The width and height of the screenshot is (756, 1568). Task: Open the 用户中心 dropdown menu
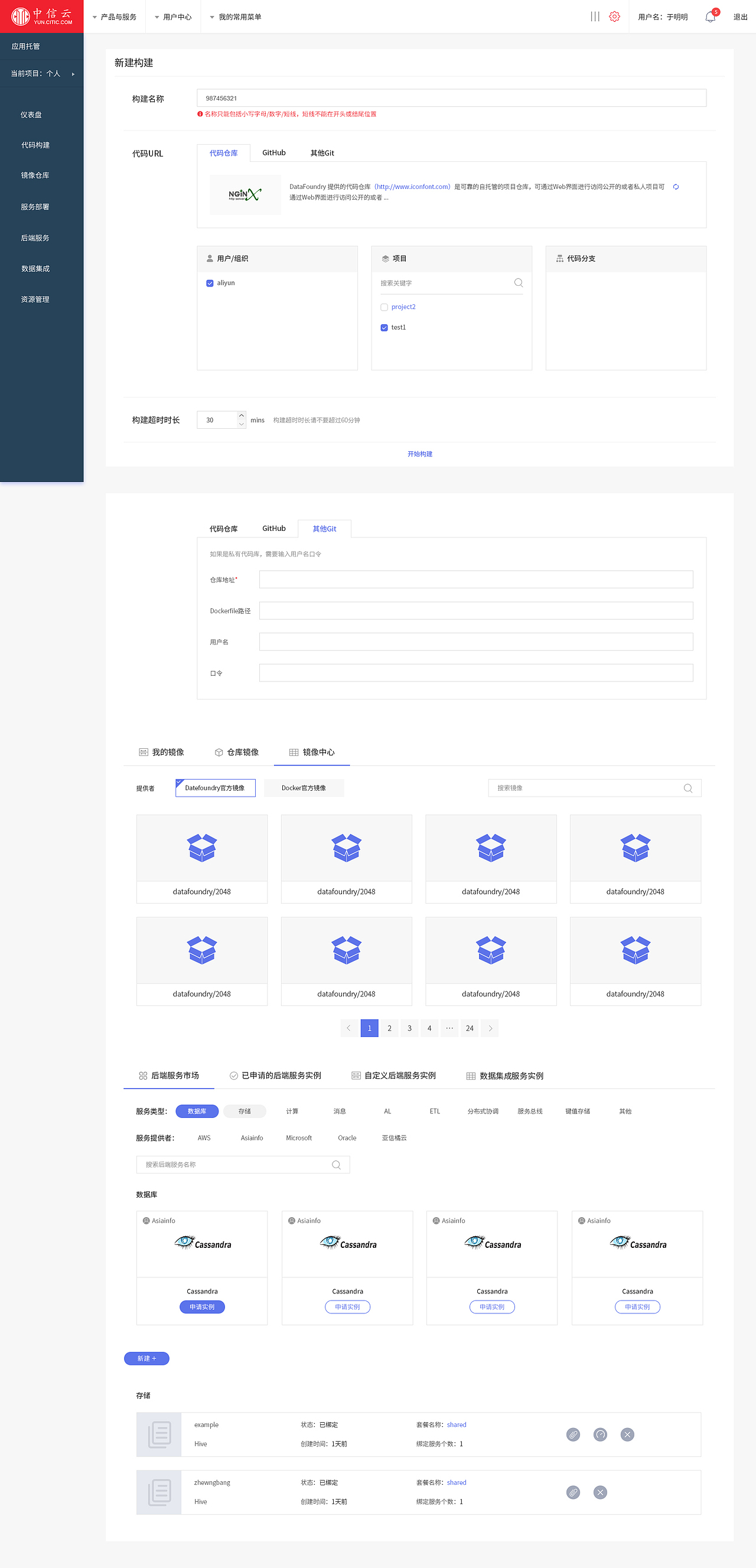click(174, 17)
